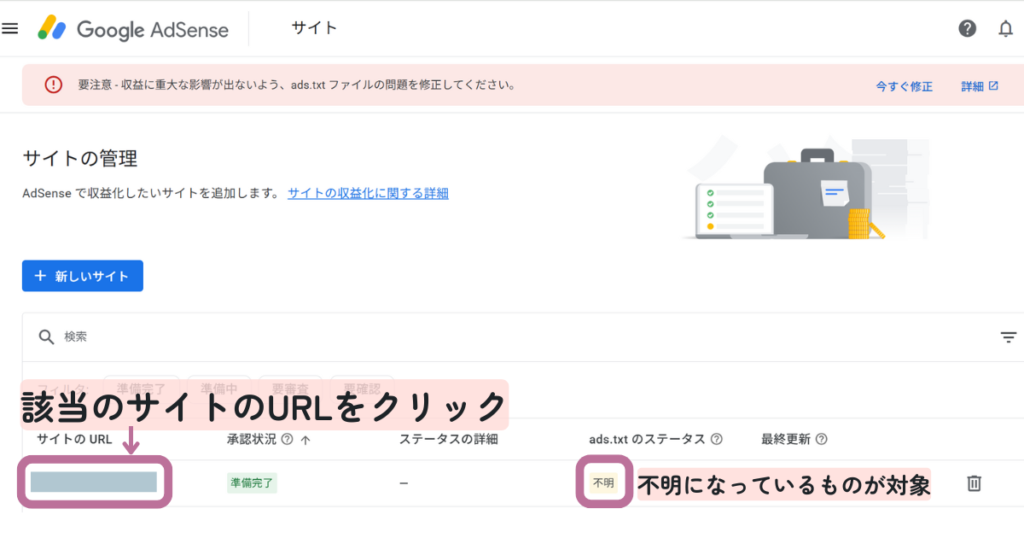Open the help question mark icon

[x=967, y=29]
